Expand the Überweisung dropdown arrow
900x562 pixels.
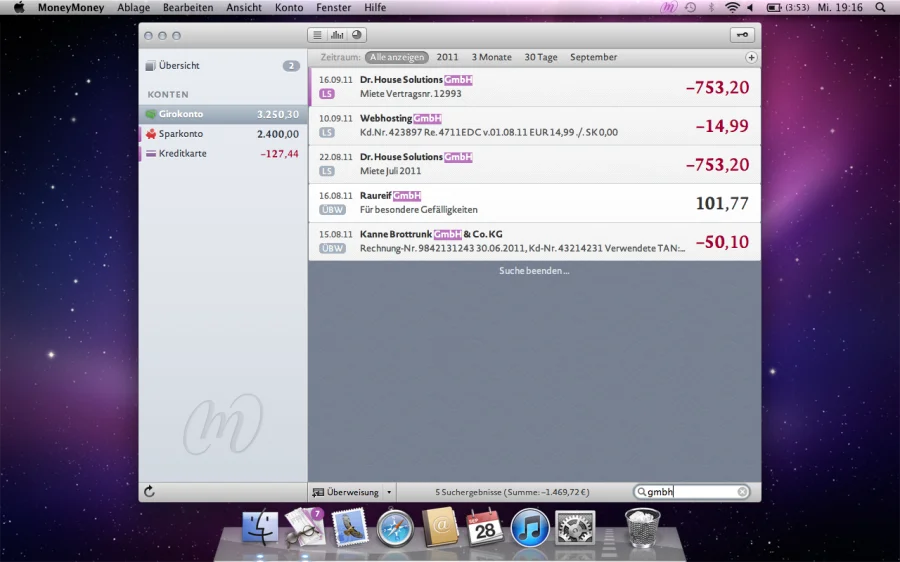tap(390, 492)
